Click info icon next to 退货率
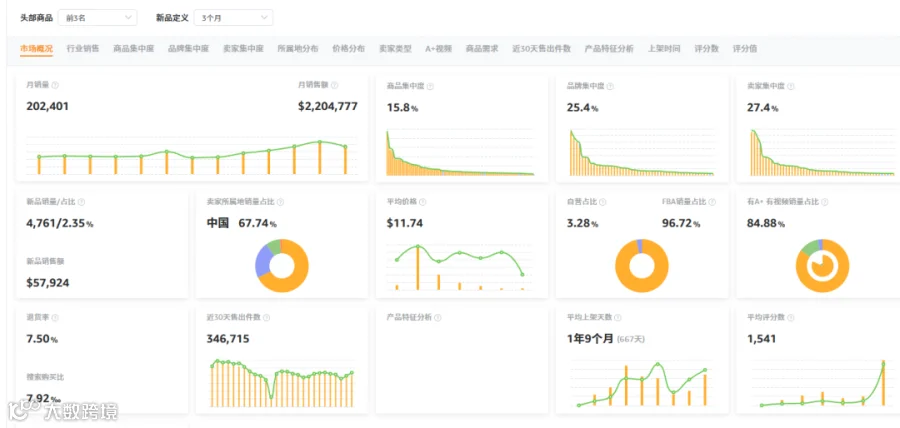Viewport: 900px width, 428px height. [x=55, y=317]
